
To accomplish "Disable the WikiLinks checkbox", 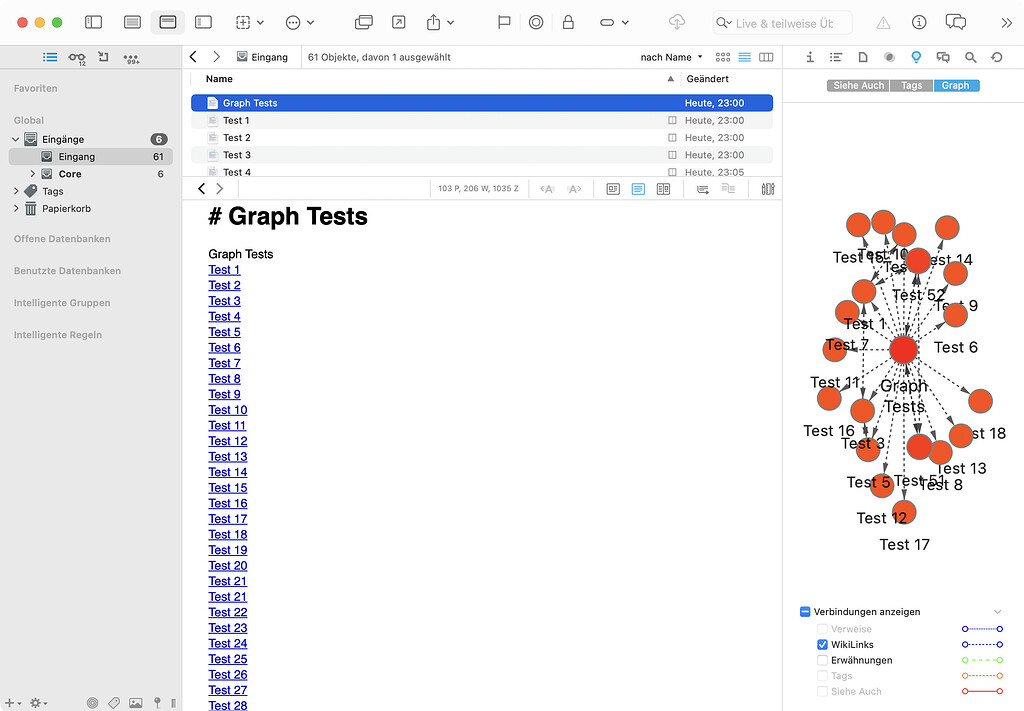I will [822, 644].
